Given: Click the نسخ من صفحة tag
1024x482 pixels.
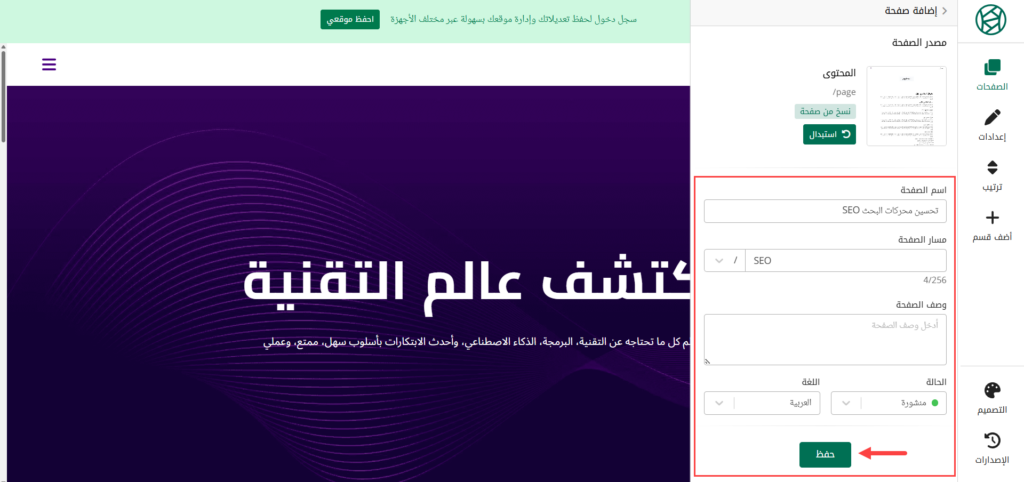Looking at the screenshot, I should click(825, 112).
